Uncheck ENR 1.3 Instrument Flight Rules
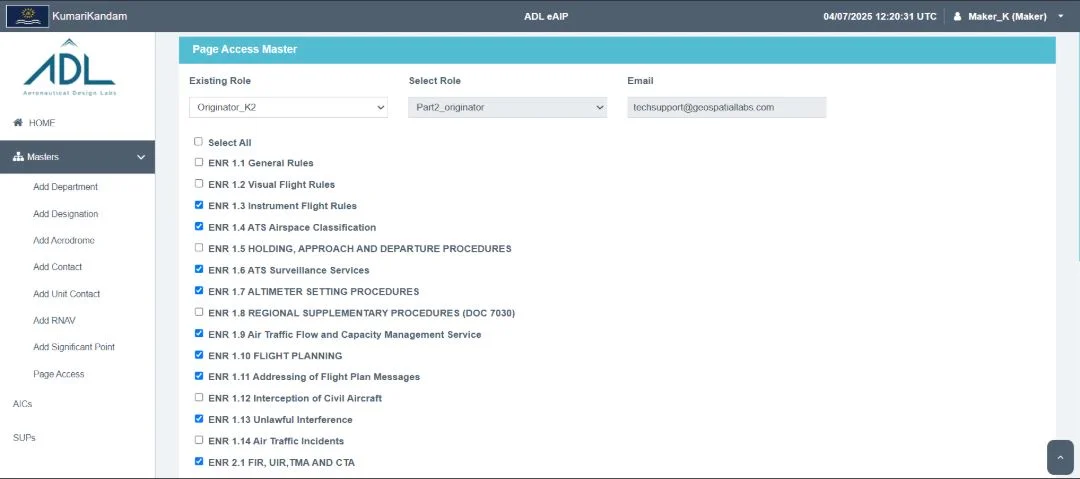The image size is (1080, 479). 198,205
